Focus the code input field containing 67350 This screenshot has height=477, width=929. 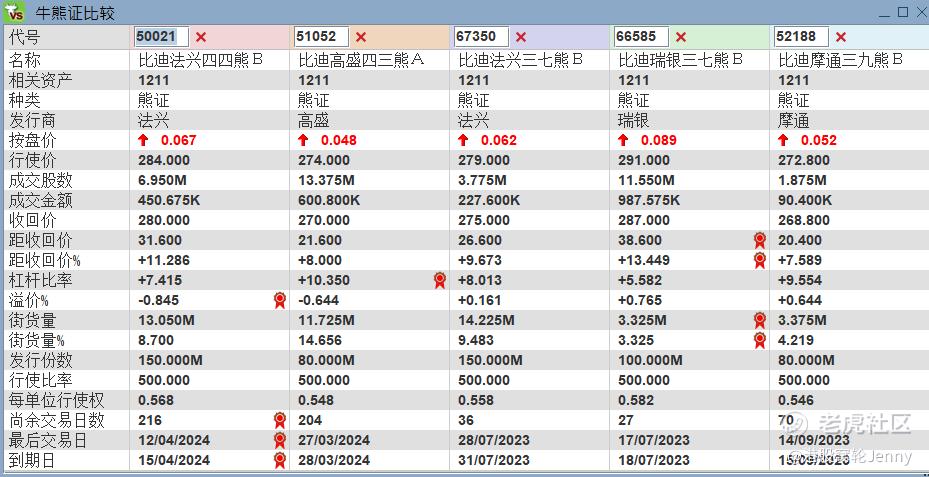481,37
